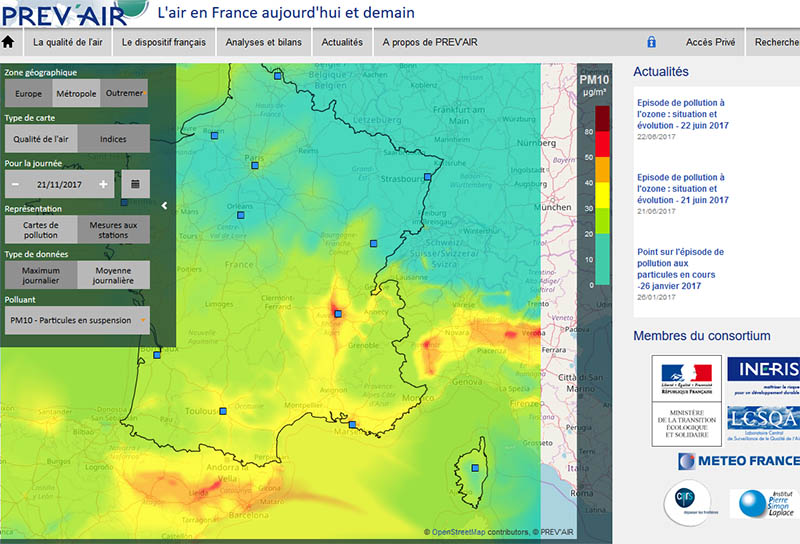800x544 pixels.
Task: Click the padlock private access icon
Action: tap(652, 42)
